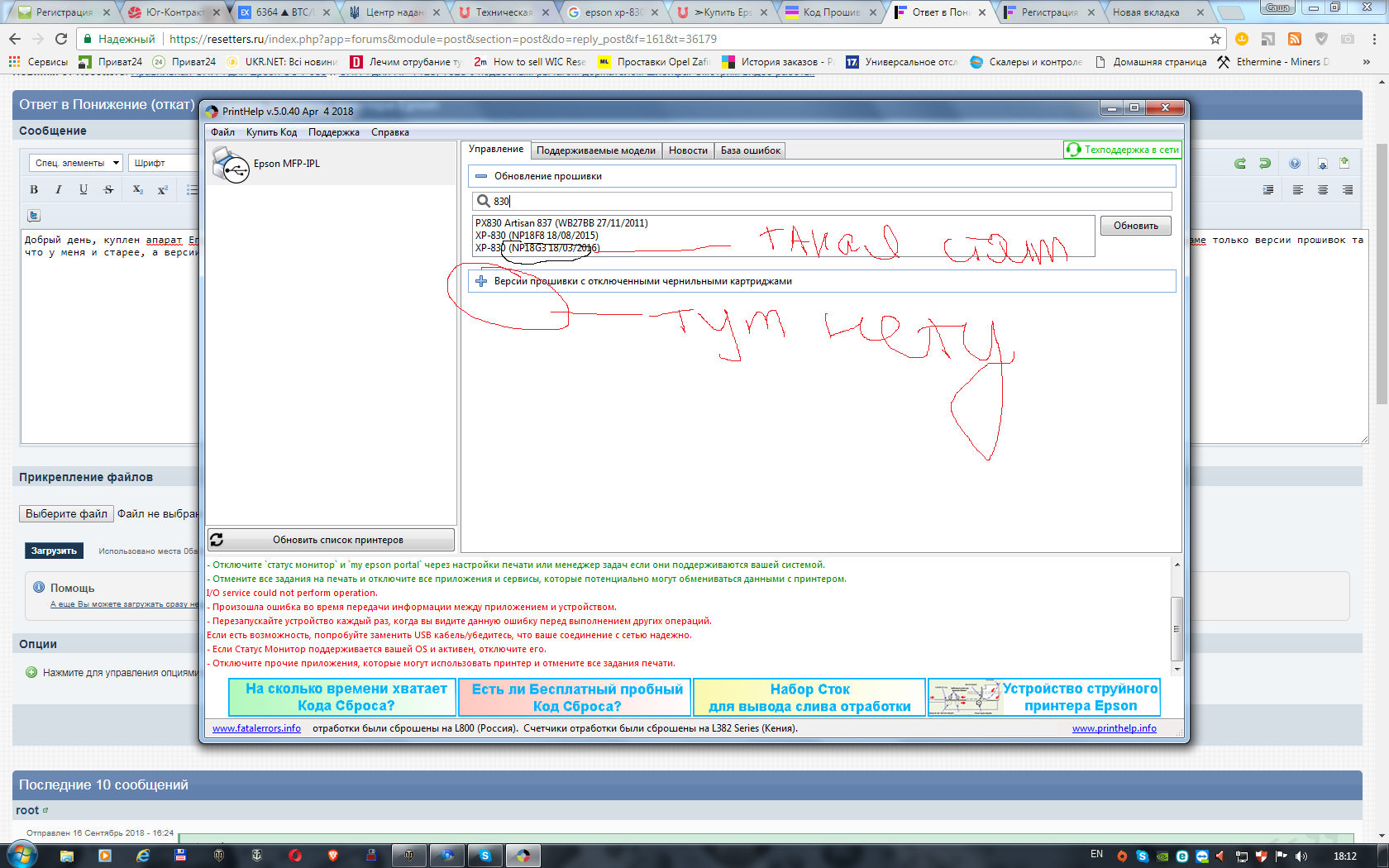The width and height of the screenshot is (1389, 868).
Task: Open the Спец. элементы dropdown
Action: pos(76,163)
